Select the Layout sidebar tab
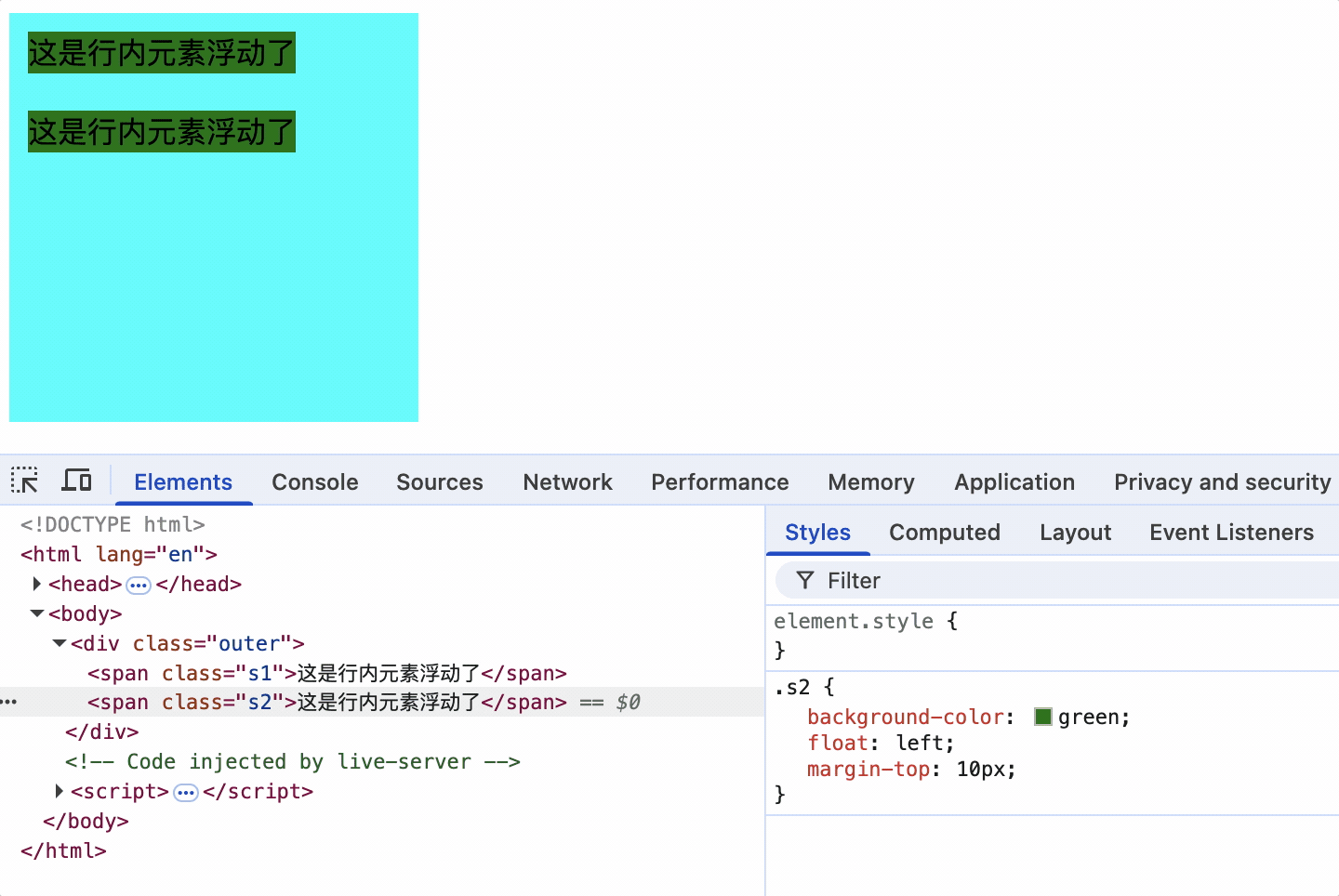1339x896 pixels. click(1075, 533)
